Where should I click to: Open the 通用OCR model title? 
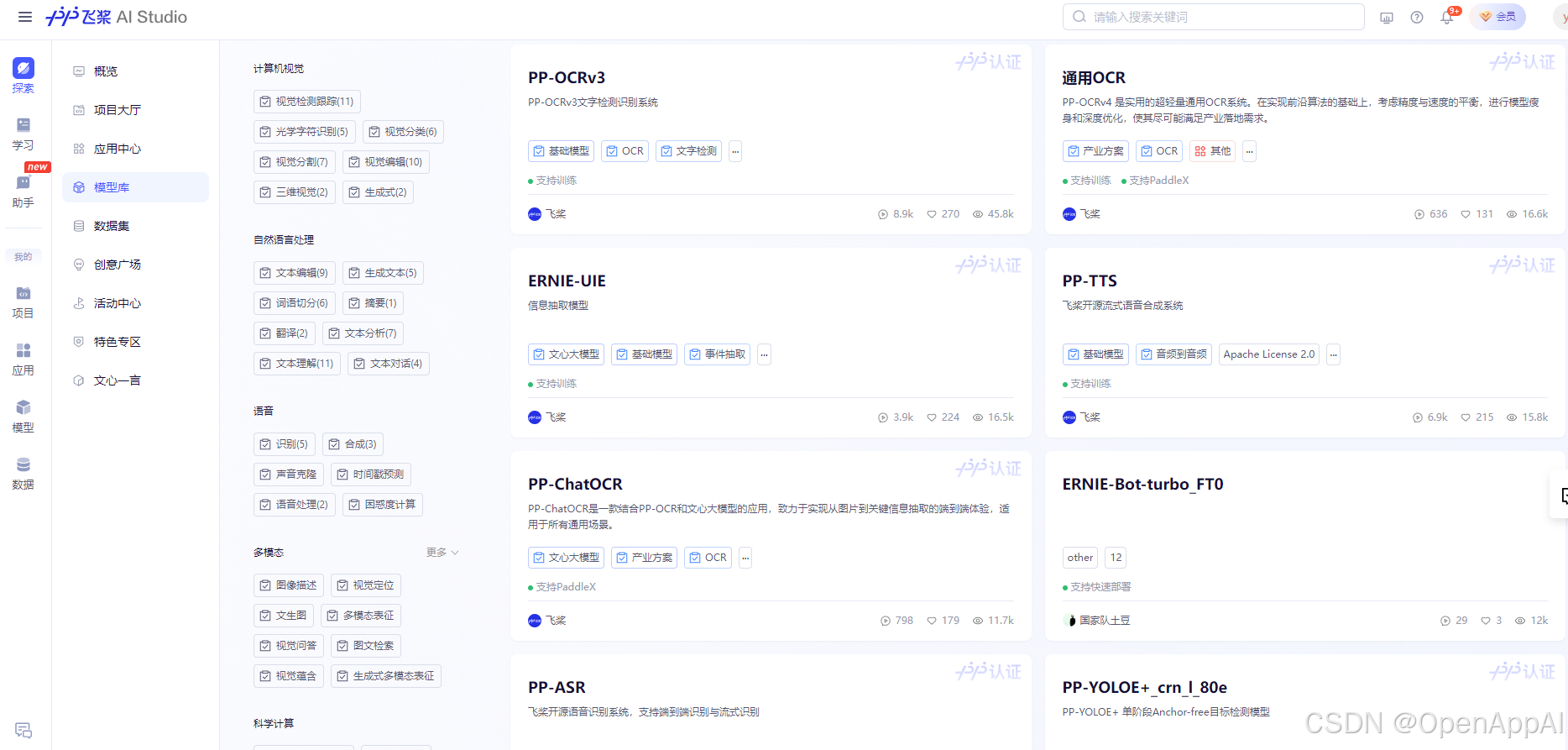click(x=1094, y=77)
